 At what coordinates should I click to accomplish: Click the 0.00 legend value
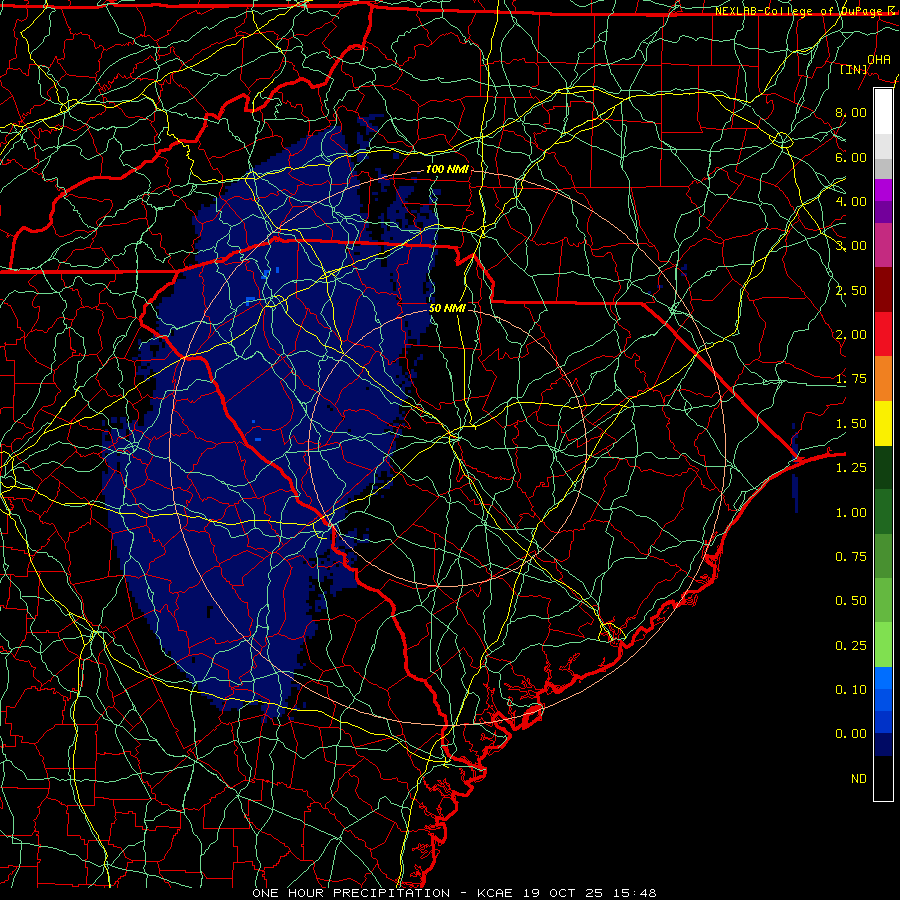[851, 734]
